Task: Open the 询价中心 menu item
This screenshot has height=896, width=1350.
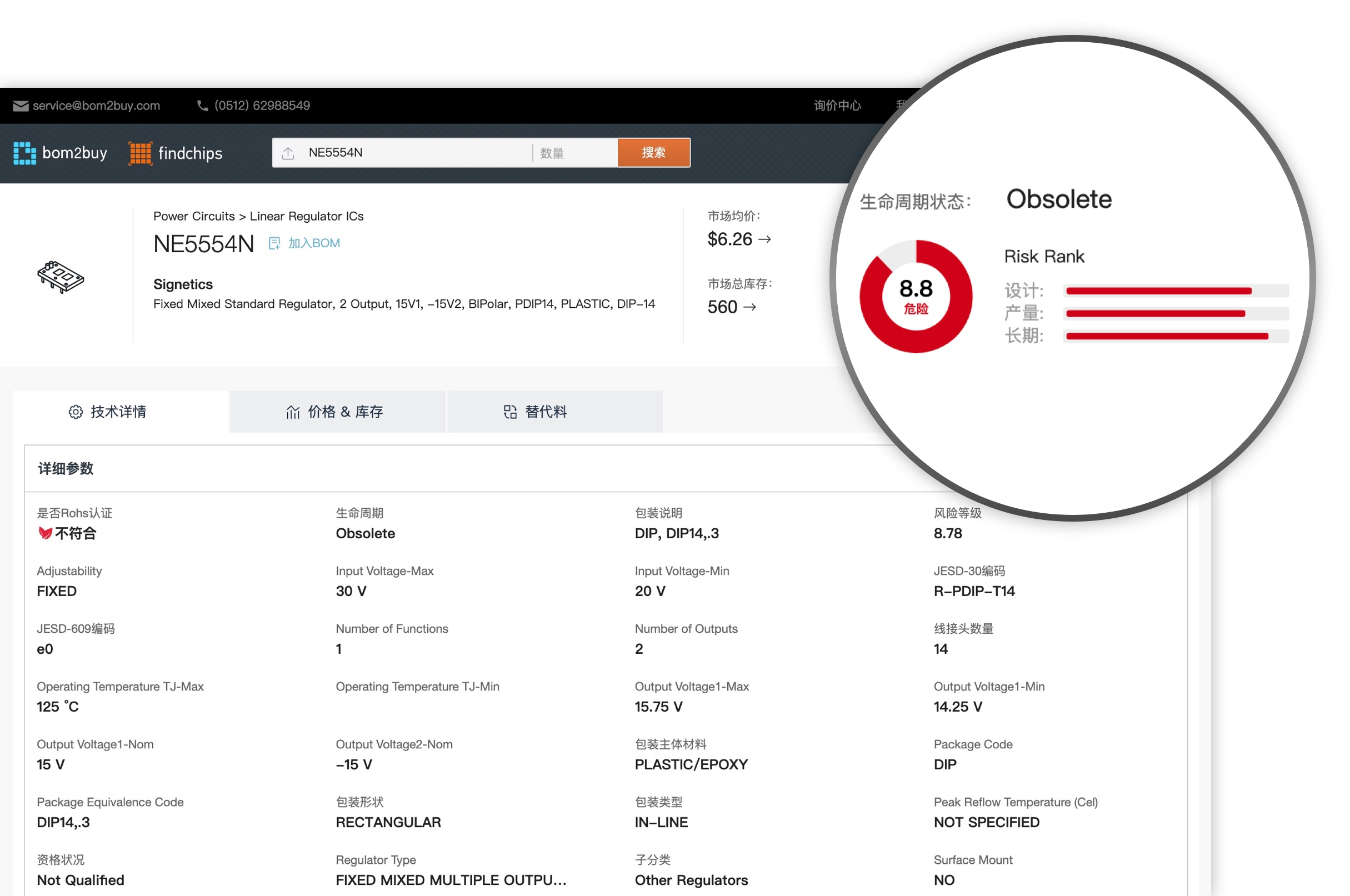Action: [x=837, y=106]
